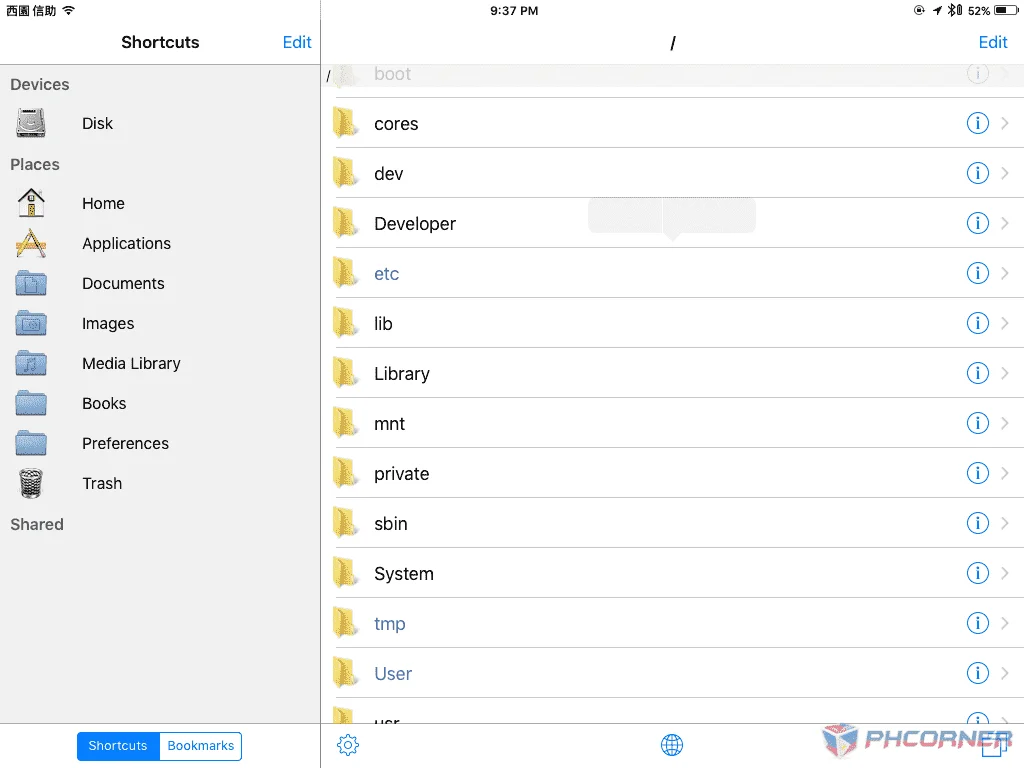Click the cores folder icon
Image resolution: width=1024 pixels, height=768 pixels.
pyautogui.click(x=345, y=123)
